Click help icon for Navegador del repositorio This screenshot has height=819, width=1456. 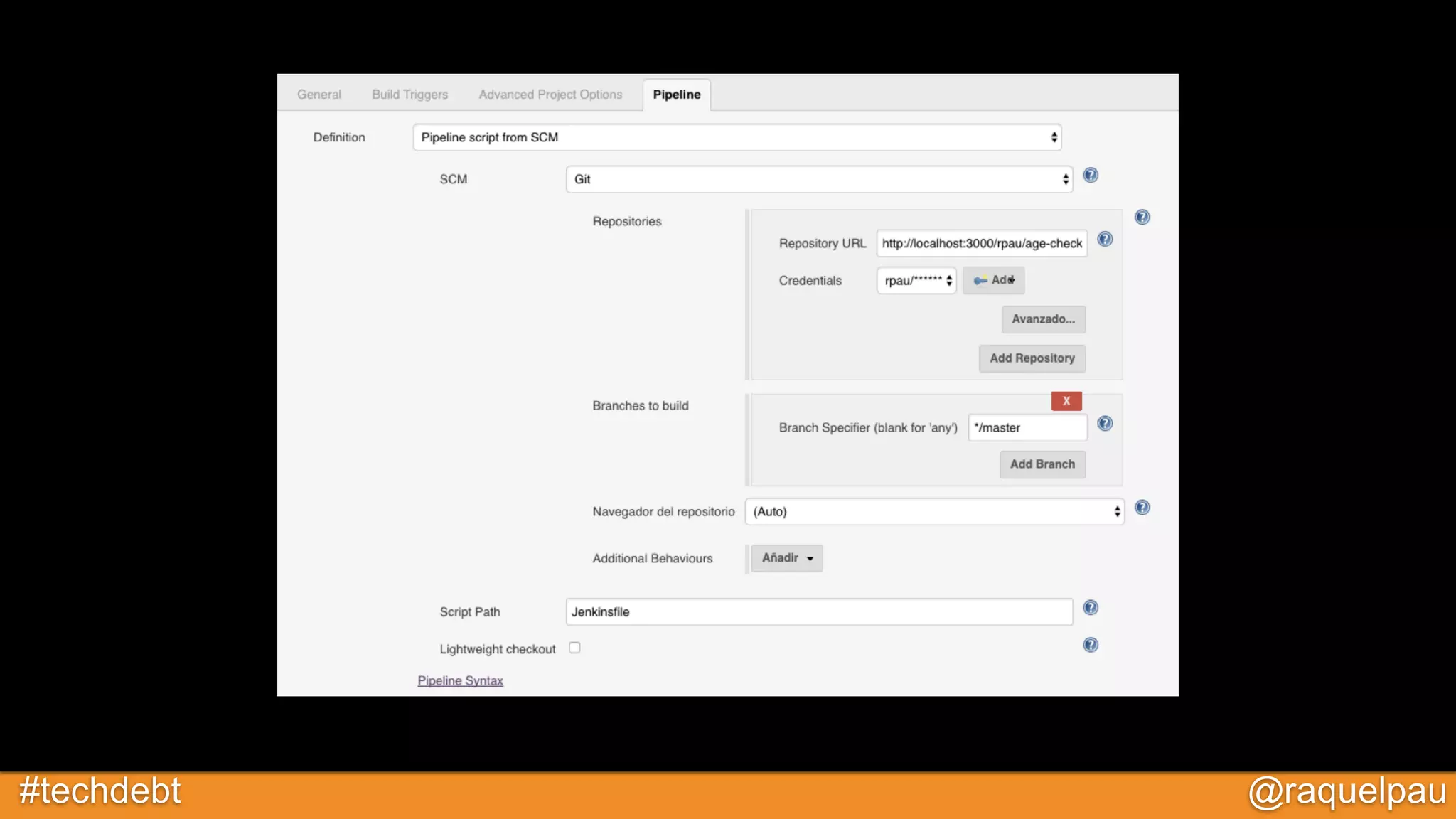pyautogui.click(x=1142, y=508)
